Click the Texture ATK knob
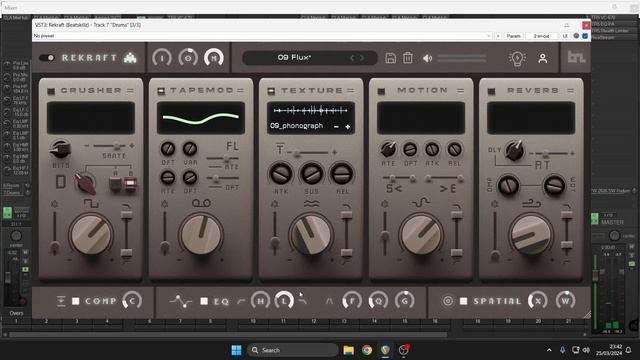Screen dimensions: 640x360 [x=281, y=174]
